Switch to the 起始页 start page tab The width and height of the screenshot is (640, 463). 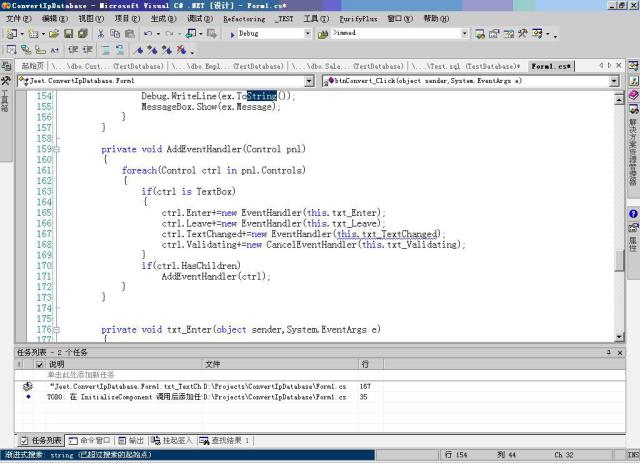pyautogui.click(x=33, y=66)
